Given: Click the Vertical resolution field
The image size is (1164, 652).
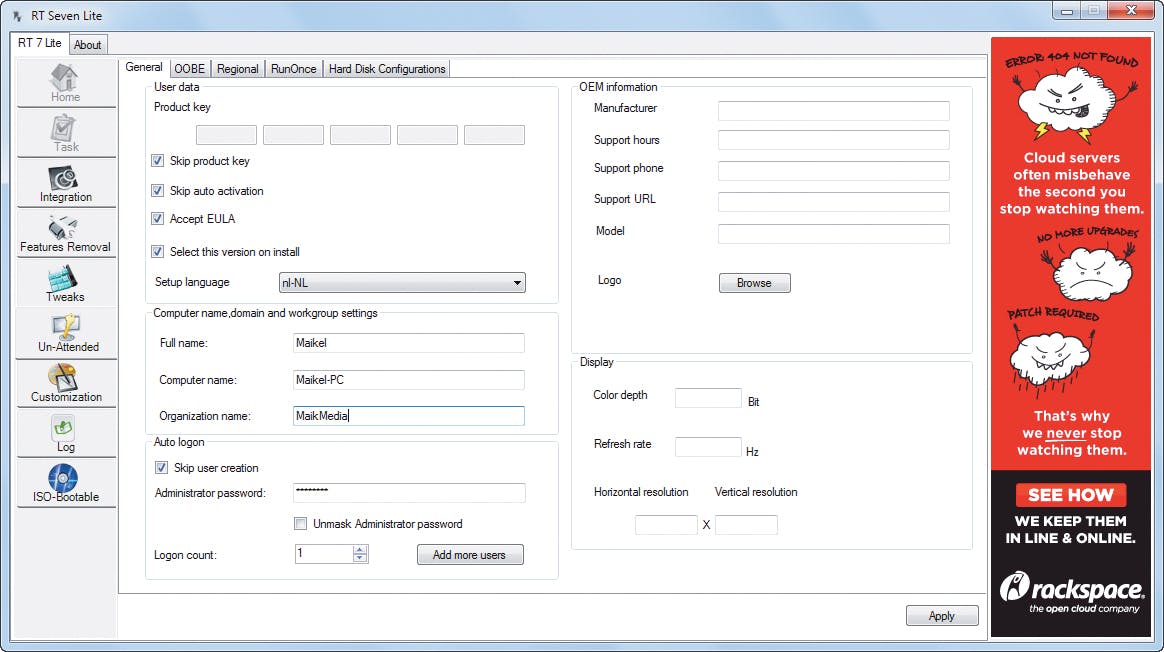Looking at the screenshot, I should [x=746, y=525].
